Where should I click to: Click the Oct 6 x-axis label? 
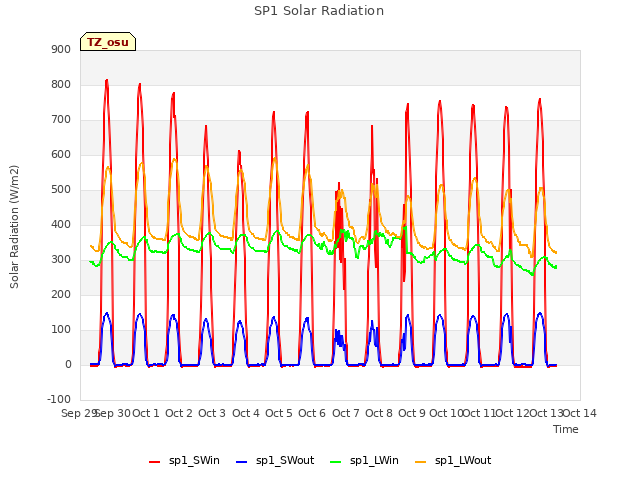tap(312, 413)
